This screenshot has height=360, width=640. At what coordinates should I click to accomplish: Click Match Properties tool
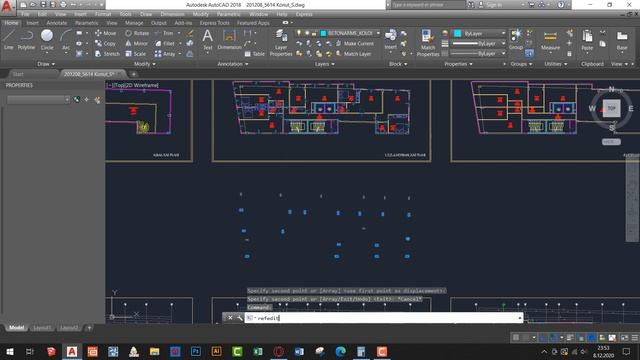(428, 43)
